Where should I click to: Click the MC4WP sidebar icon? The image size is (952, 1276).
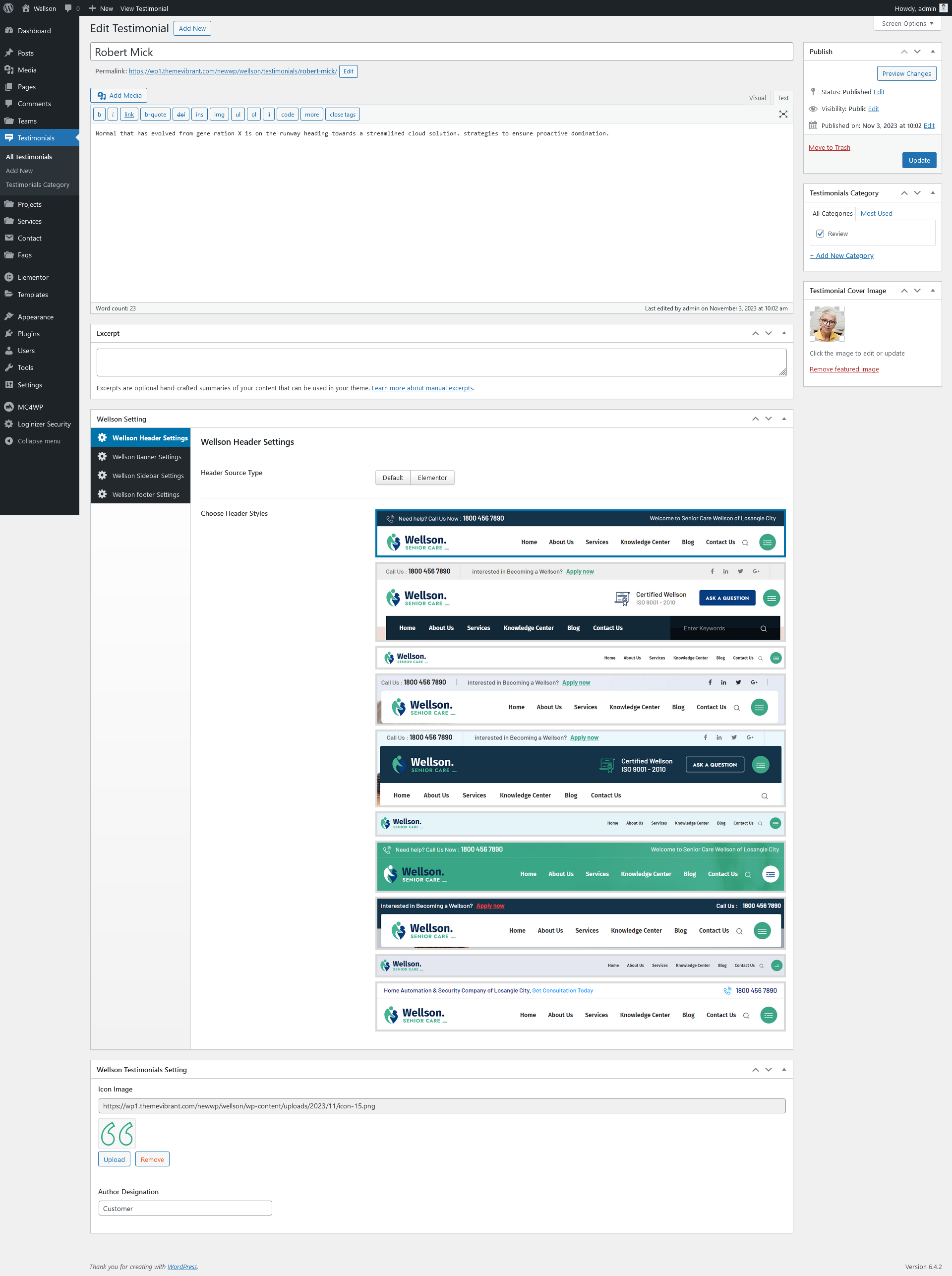click(8, 407)
